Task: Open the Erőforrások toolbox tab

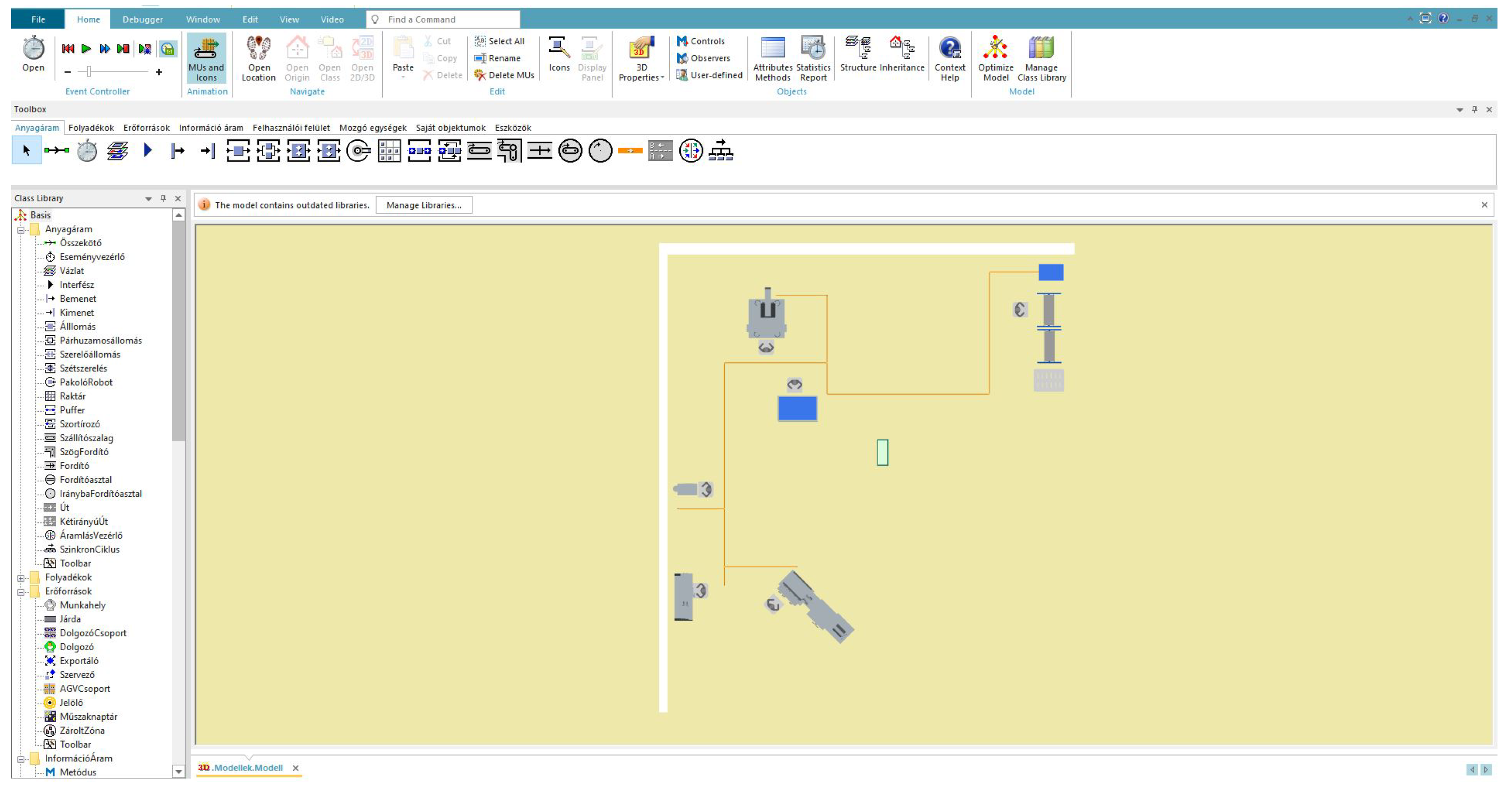Action: 146,128
